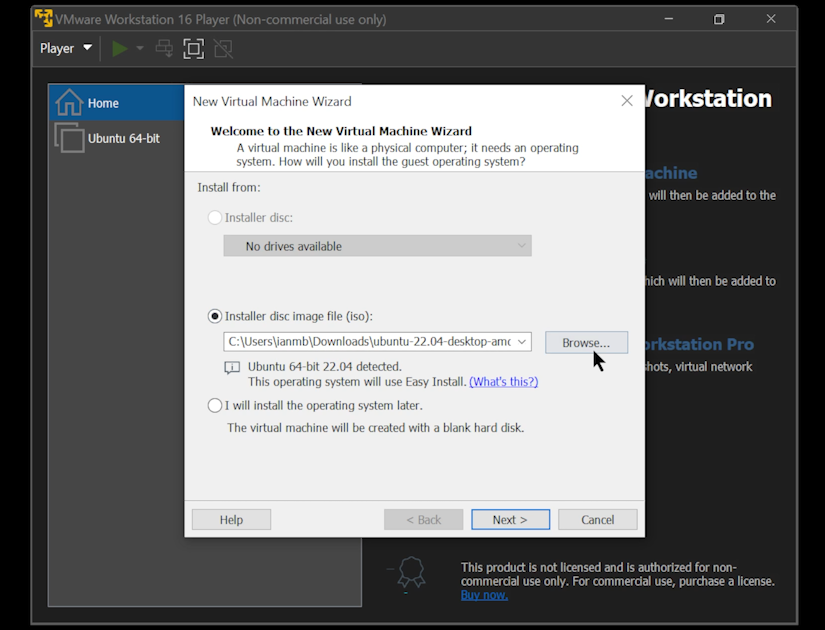Select I will install the operating system later
The image size is (825, 630).
(x=214, y=405)
